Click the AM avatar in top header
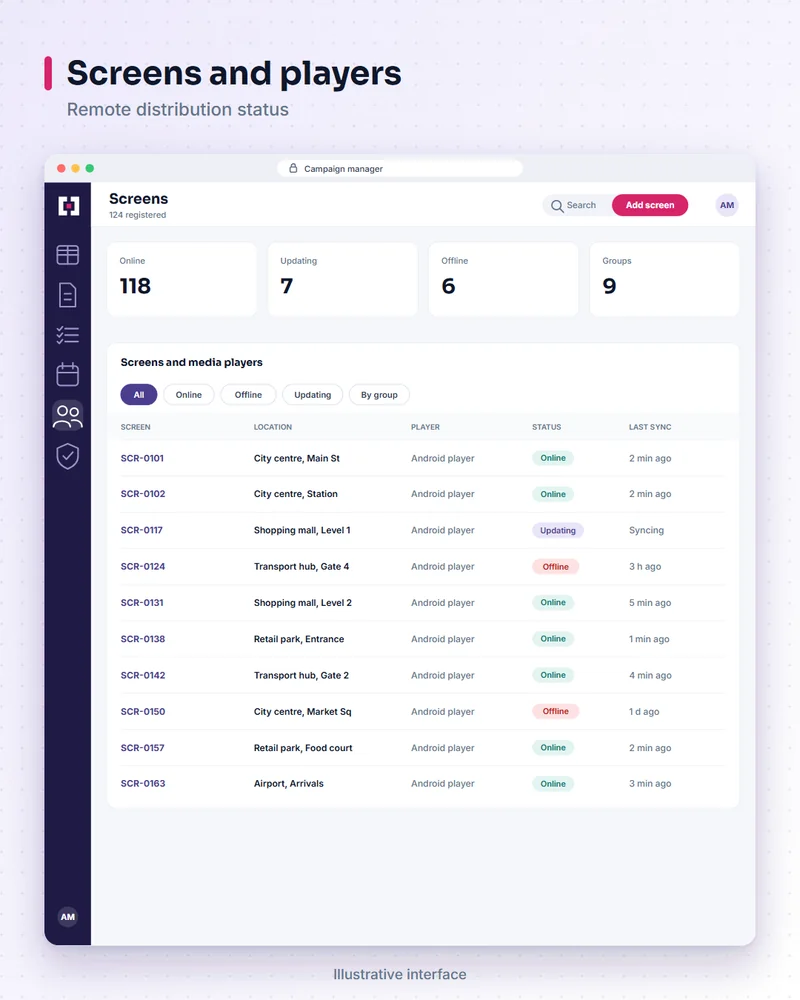The width and height of the screenshot is (800, 1000). 727,205
